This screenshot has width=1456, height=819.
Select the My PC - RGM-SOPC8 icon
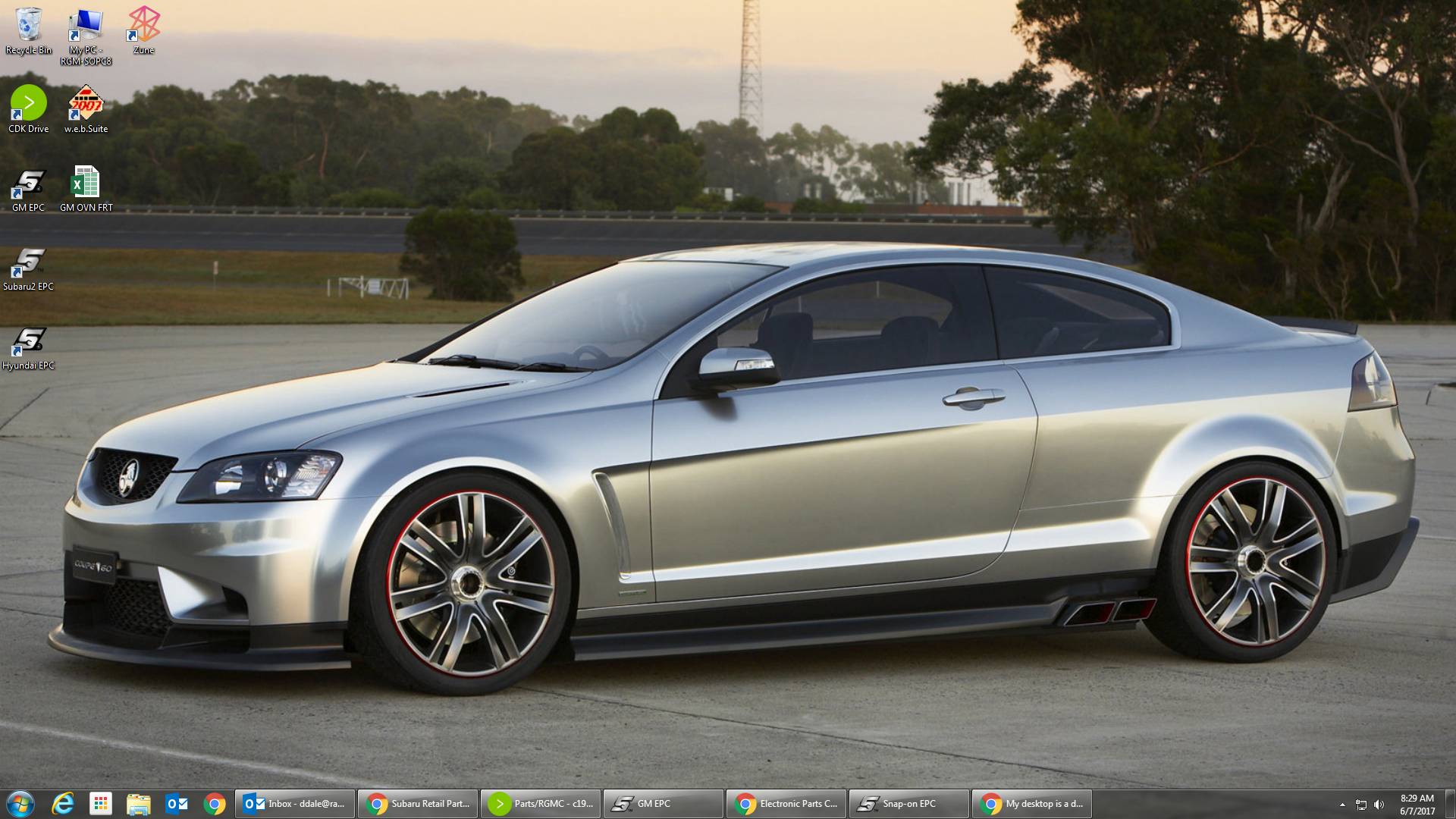pyautogui.click(x=86, y=36)
